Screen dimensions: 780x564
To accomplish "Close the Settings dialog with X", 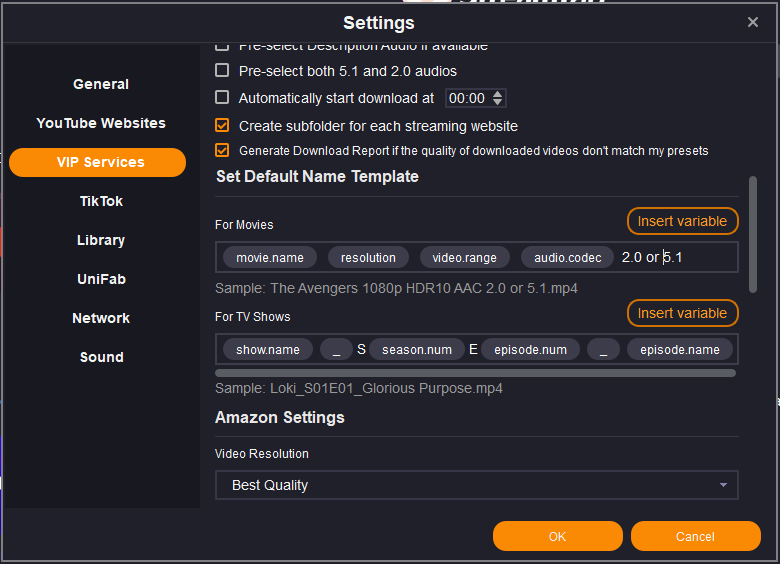I will [753, 22].
